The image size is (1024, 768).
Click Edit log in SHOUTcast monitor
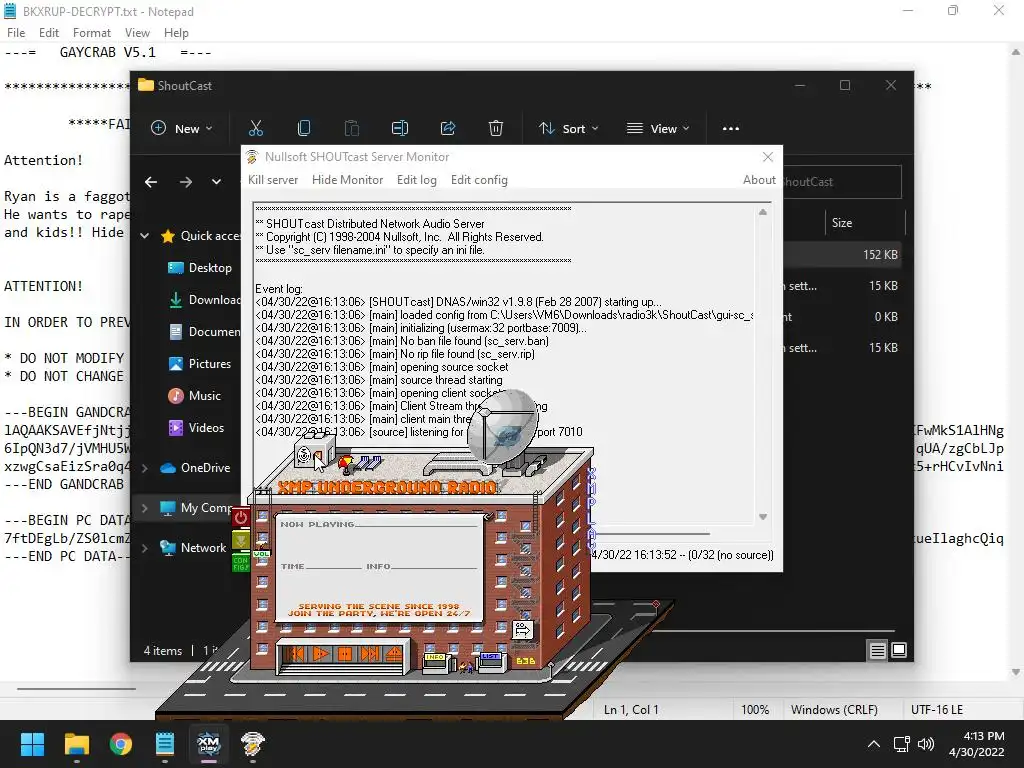(417, 180)
